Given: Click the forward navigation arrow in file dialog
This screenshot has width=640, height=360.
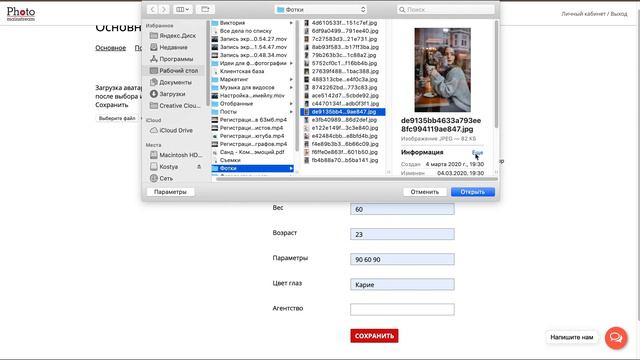Looking at the screenshot, I should [164, 9].
